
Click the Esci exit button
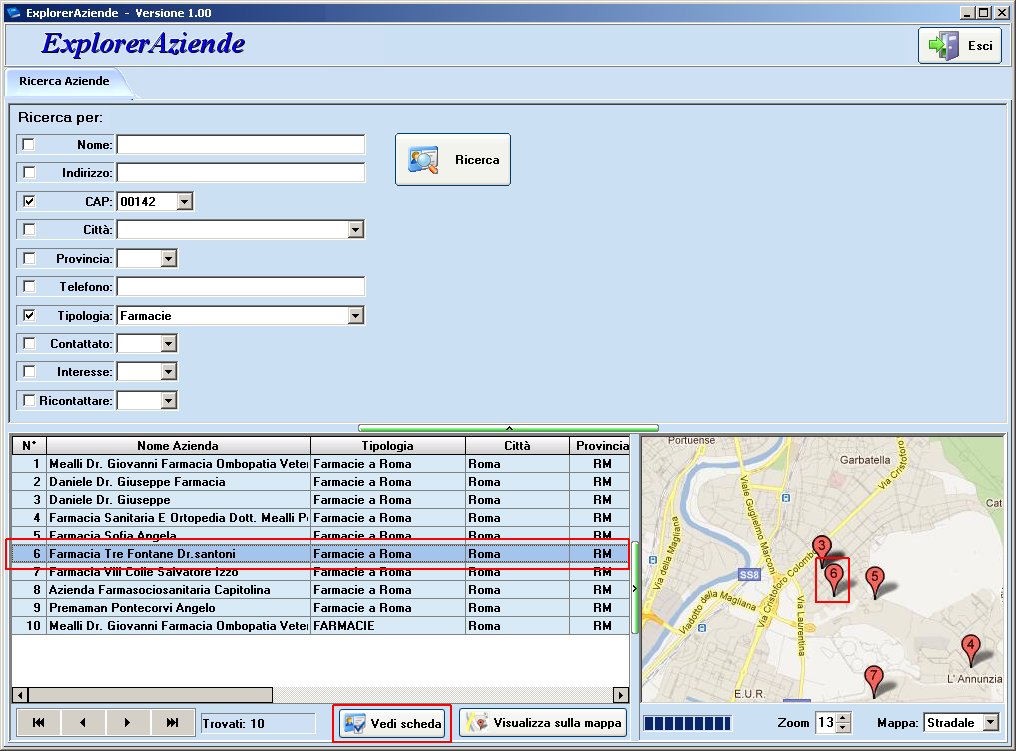click(x=960, y=45)
